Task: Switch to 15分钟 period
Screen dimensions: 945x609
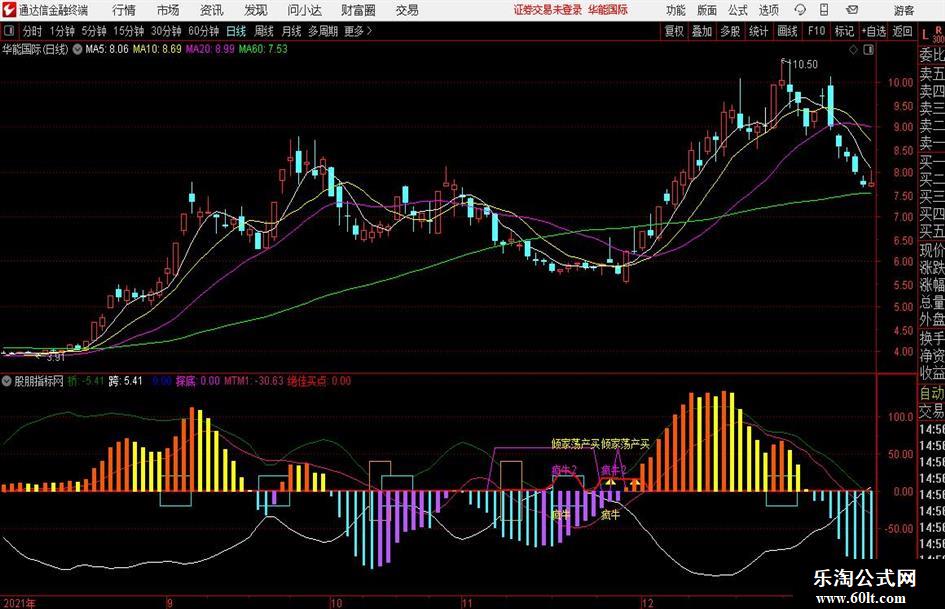Action: 128,31
